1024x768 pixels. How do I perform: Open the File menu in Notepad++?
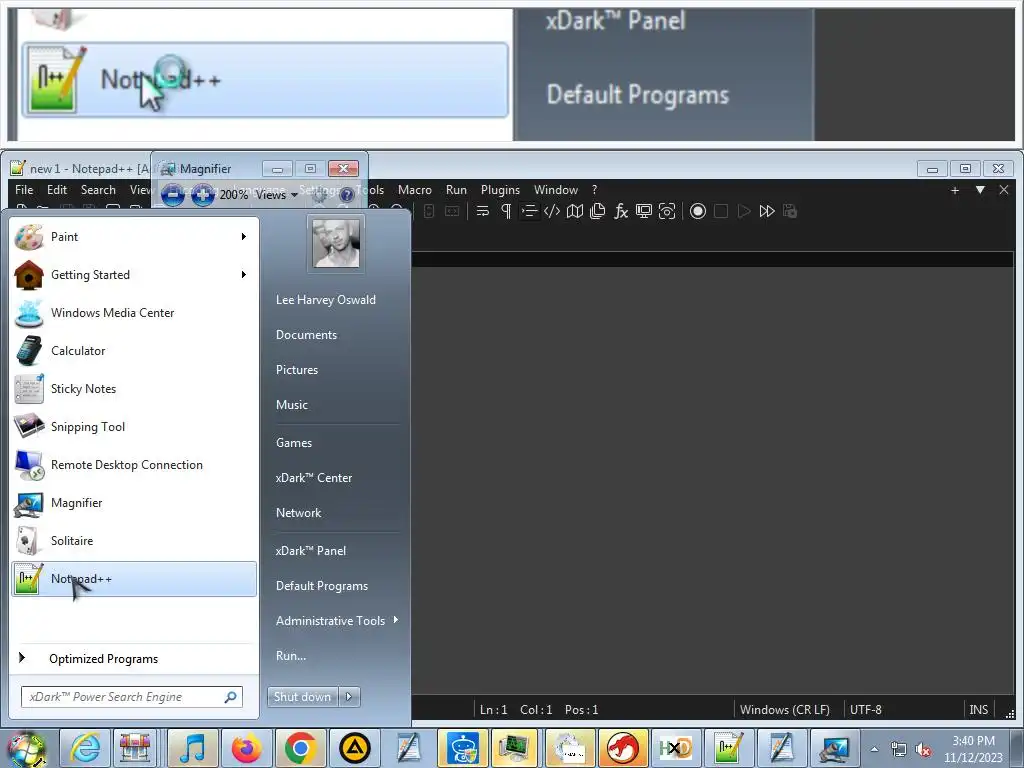pyautogui.click(x=24, y=190)
